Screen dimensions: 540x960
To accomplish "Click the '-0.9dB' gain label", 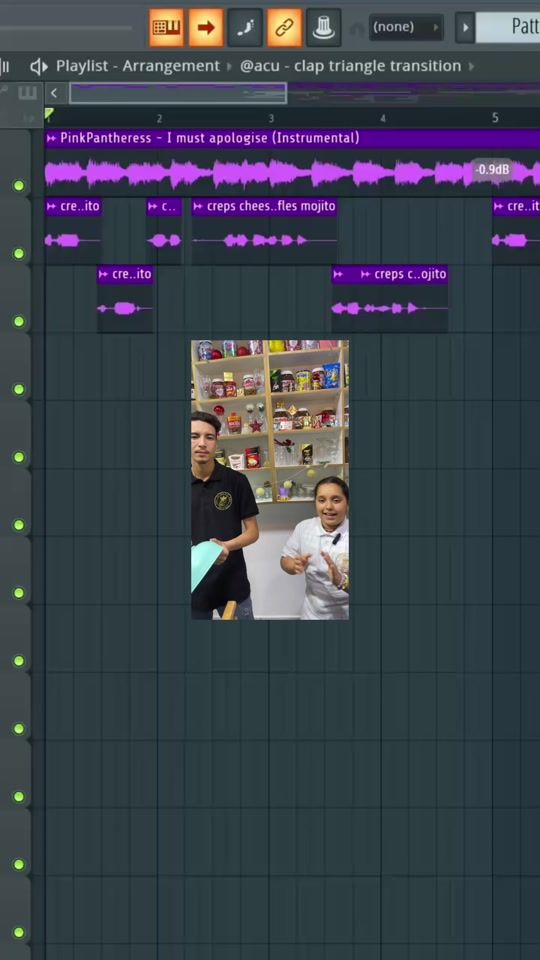I will click(x=493, y=170).
